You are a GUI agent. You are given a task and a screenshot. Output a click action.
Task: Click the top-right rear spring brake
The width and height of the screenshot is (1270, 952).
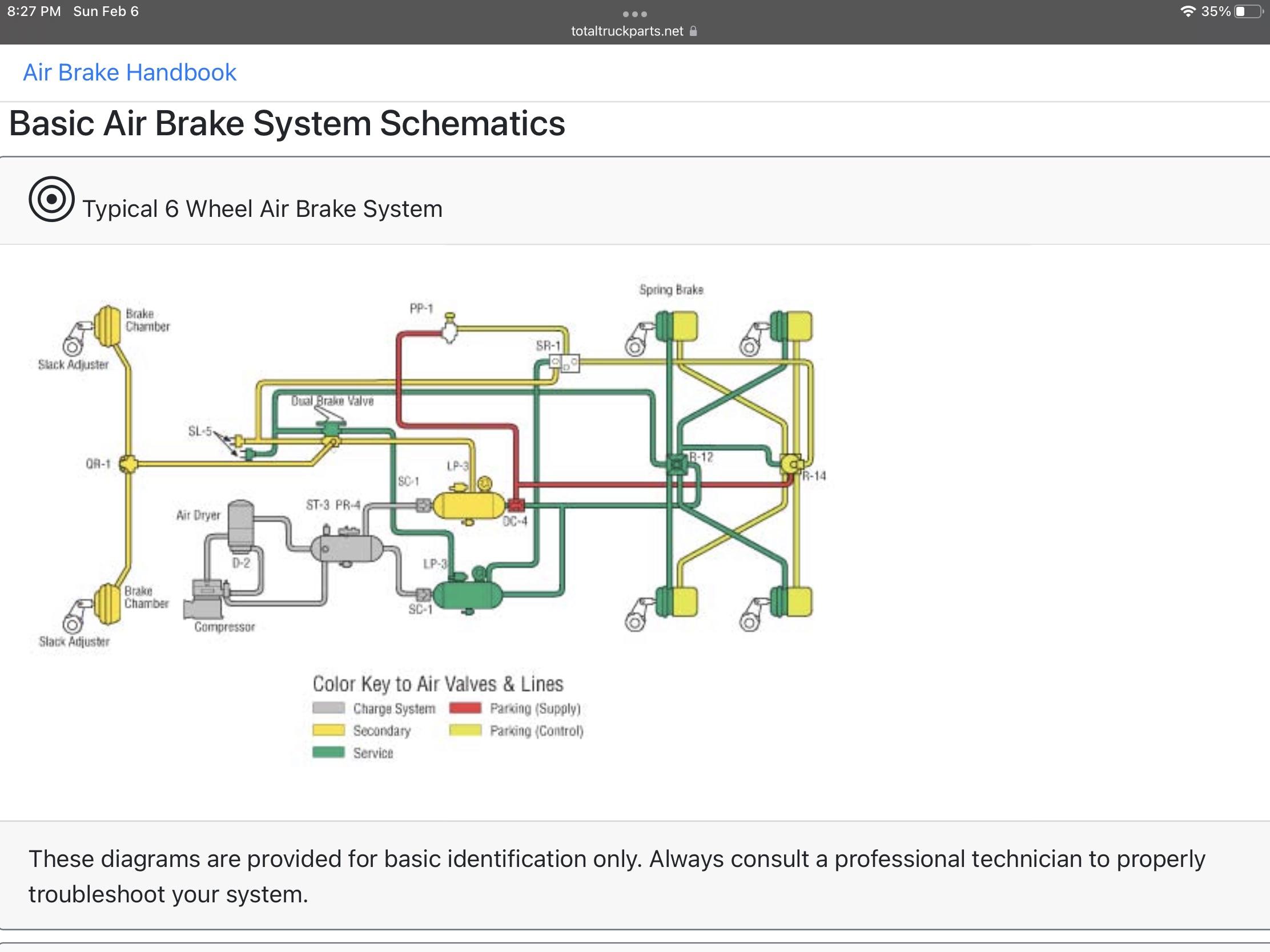tap(791, 326)
